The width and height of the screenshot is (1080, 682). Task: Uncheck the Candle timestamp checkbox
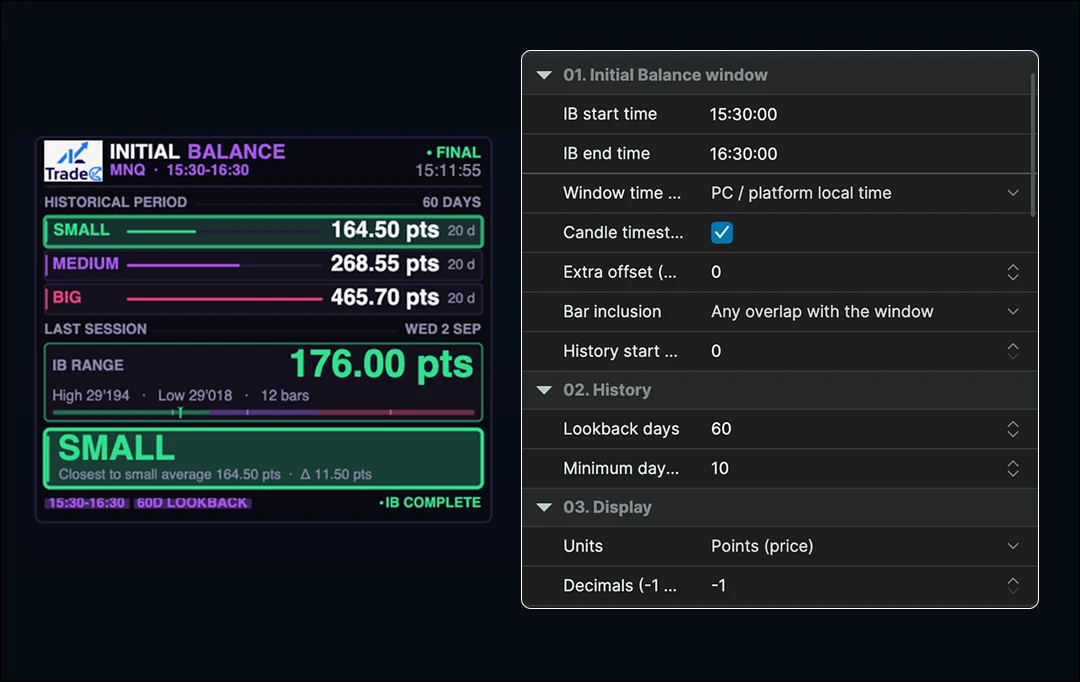(722, 233)
